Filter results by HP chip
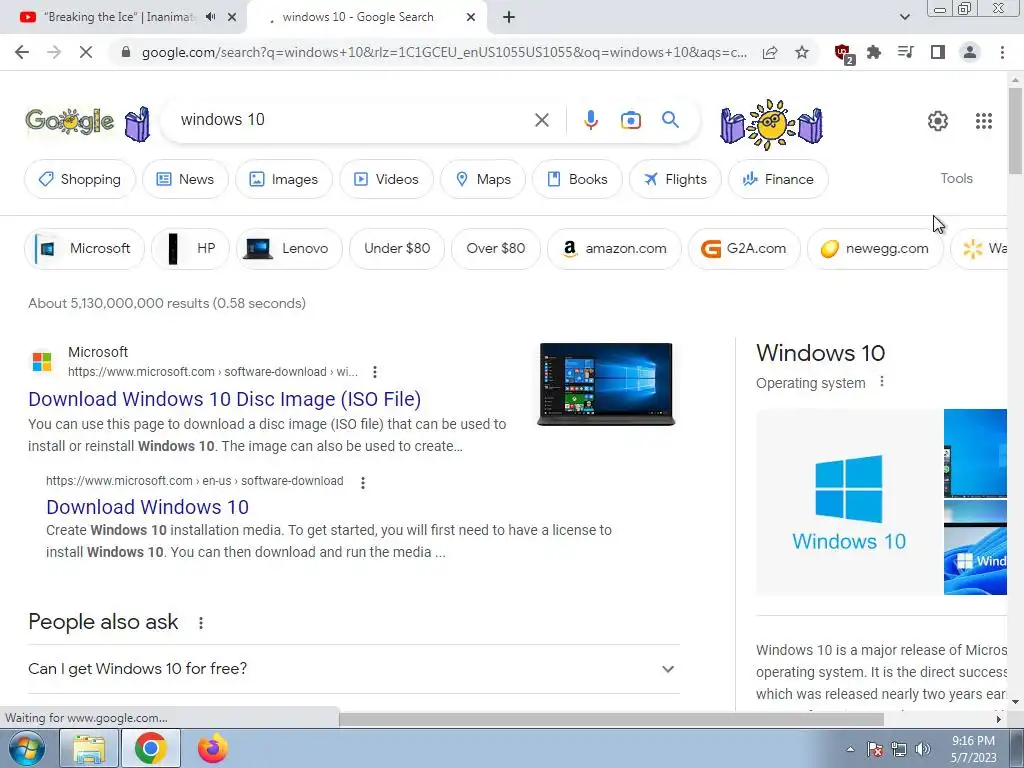Screen dimensions: 1024x768 (190, 249)
